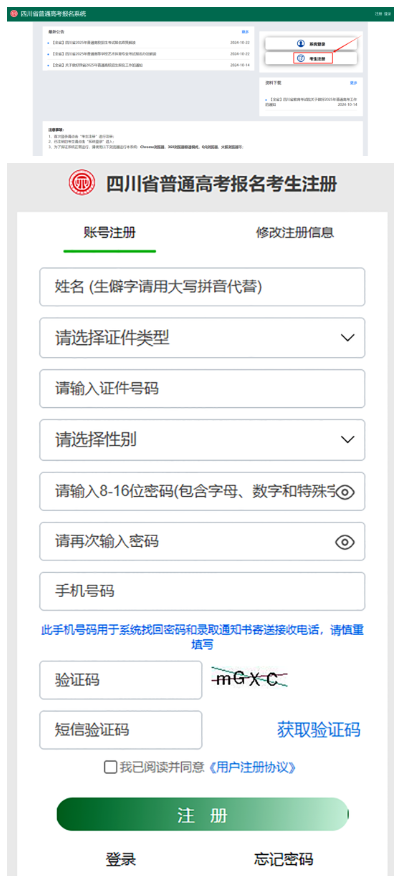This screenshot has height=876, width=401.
Task: Open the 请选择证件类型 dropdown
Action: [202, 337]
